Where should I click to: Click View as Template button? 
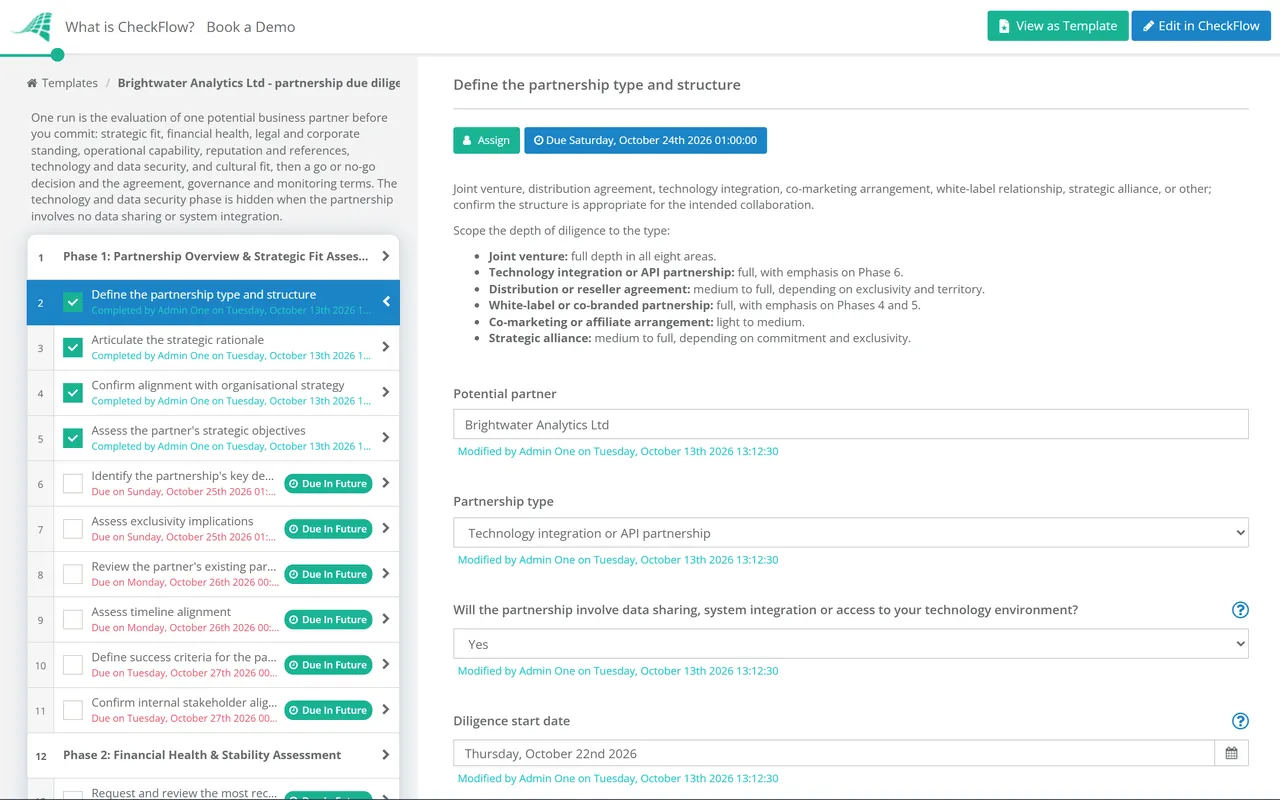(1058, 26)
